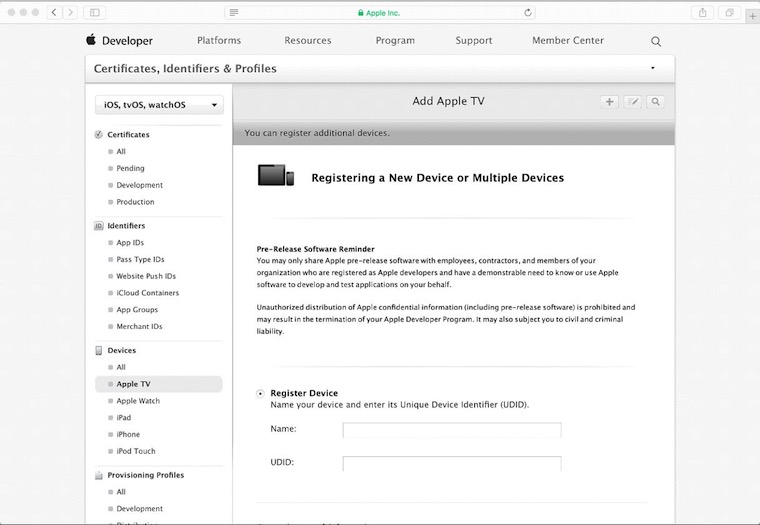Open the Member Center menu
Image resolution: width=760 pixels, height=525 pixels.
point(568,40)
